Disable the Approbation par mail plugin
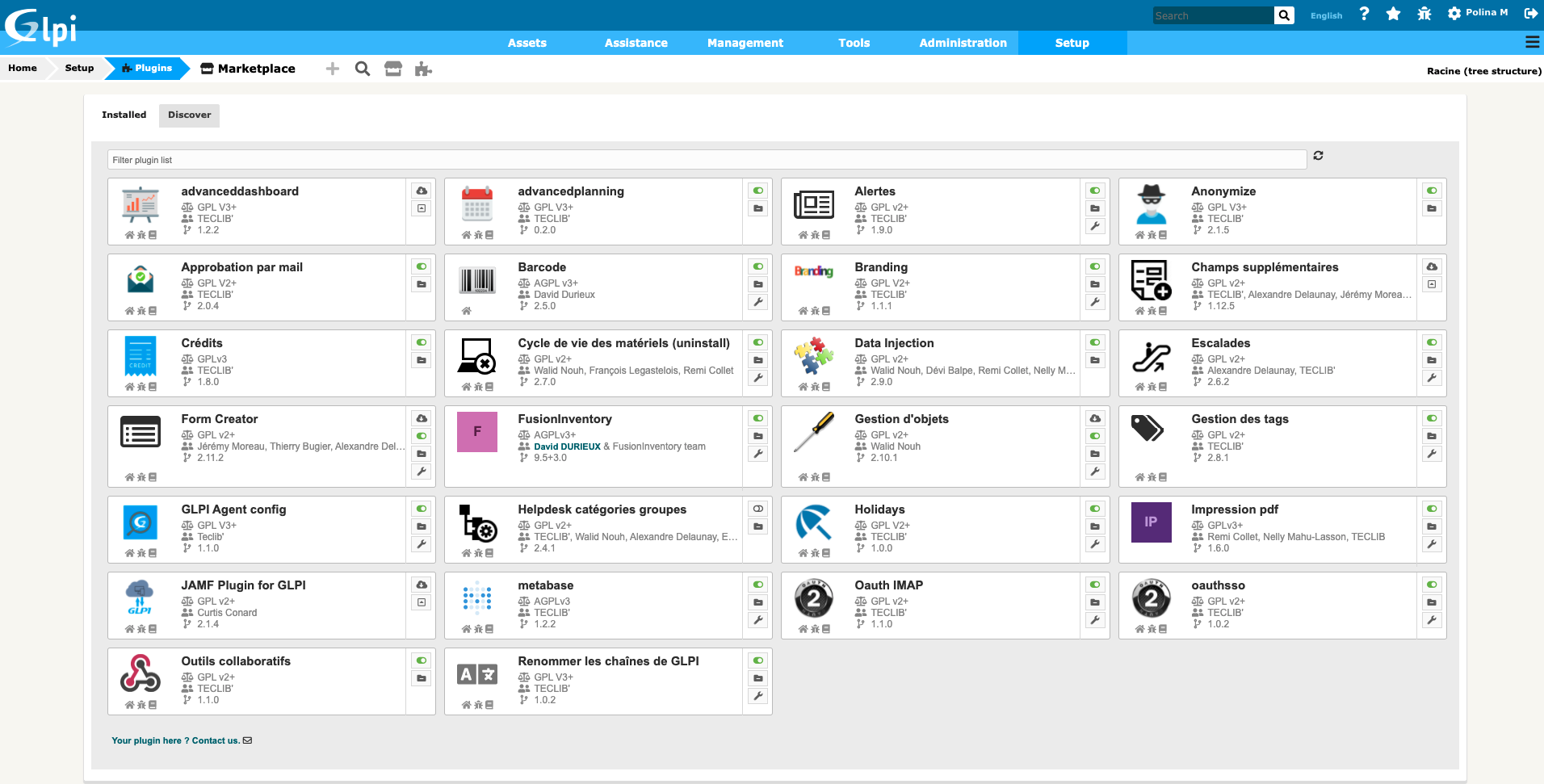 tap(422, 266)
